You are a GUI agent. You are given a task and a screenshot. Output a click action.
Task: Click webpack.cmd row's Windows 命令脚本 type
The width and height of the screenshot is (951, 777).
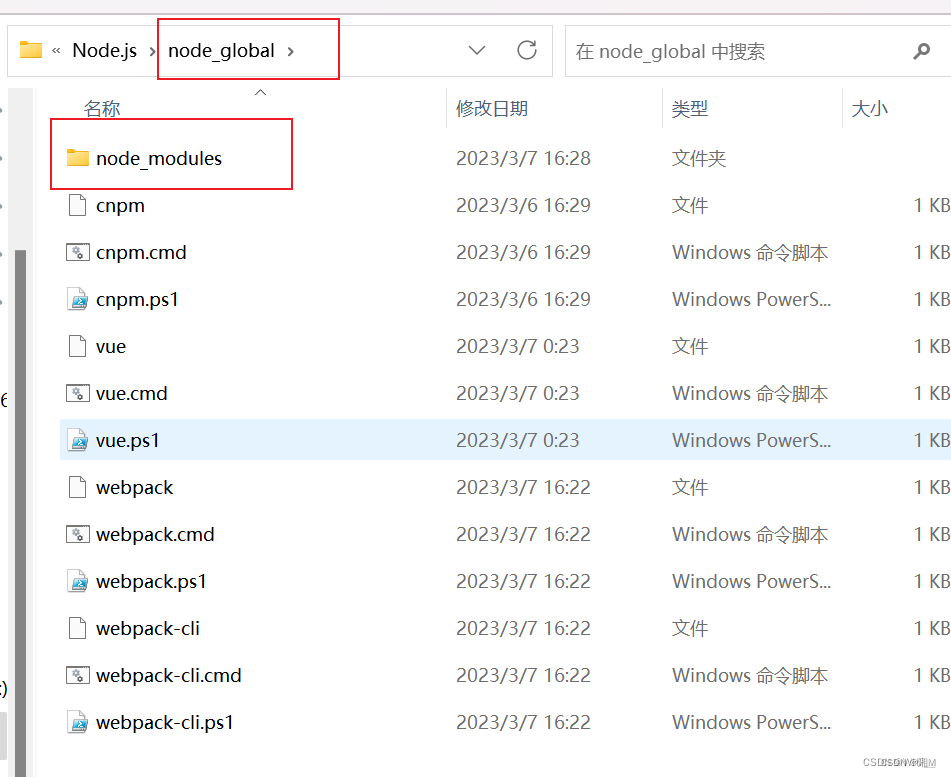click(x=750, y=534)
